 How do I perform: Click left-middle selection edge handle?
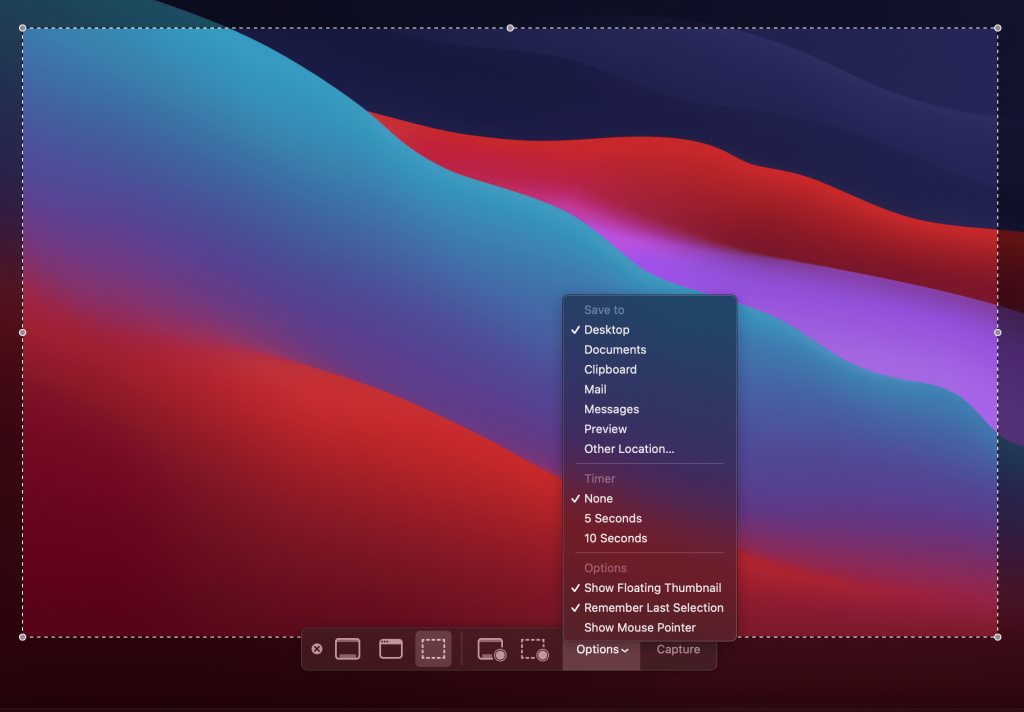click(23, 332)
